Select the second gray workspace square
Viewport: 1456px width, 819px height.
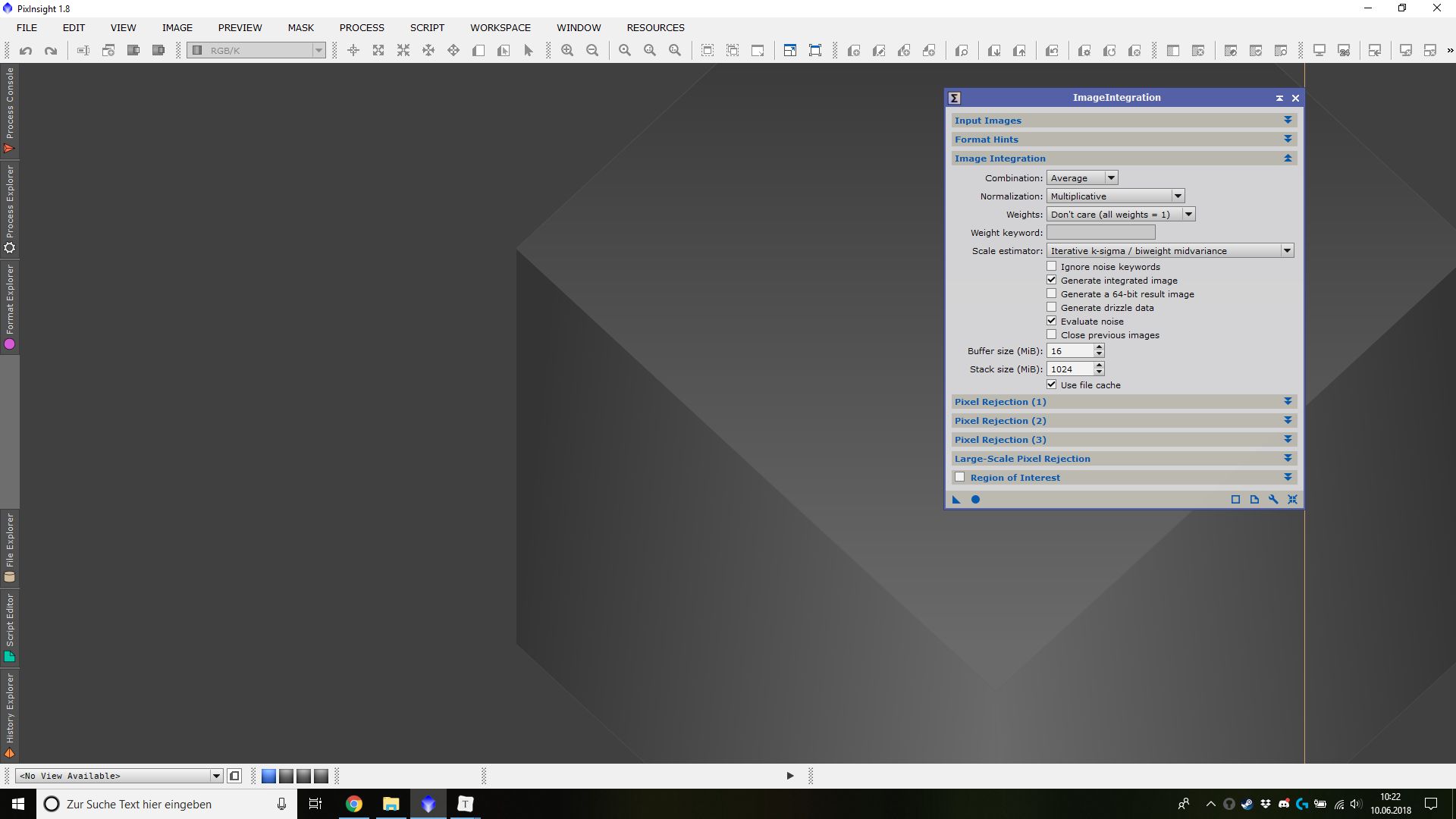tap(286, 776)
